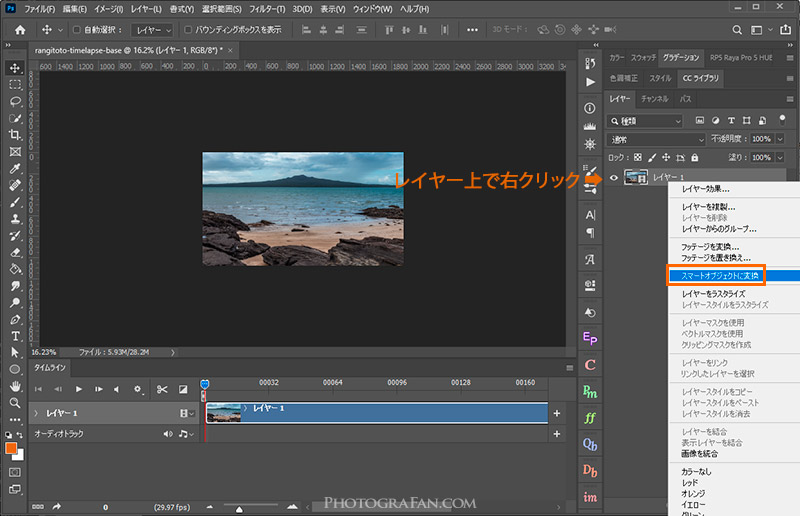
Task: Hide レイヤー 1 with the eye icon
Action: 614,178
